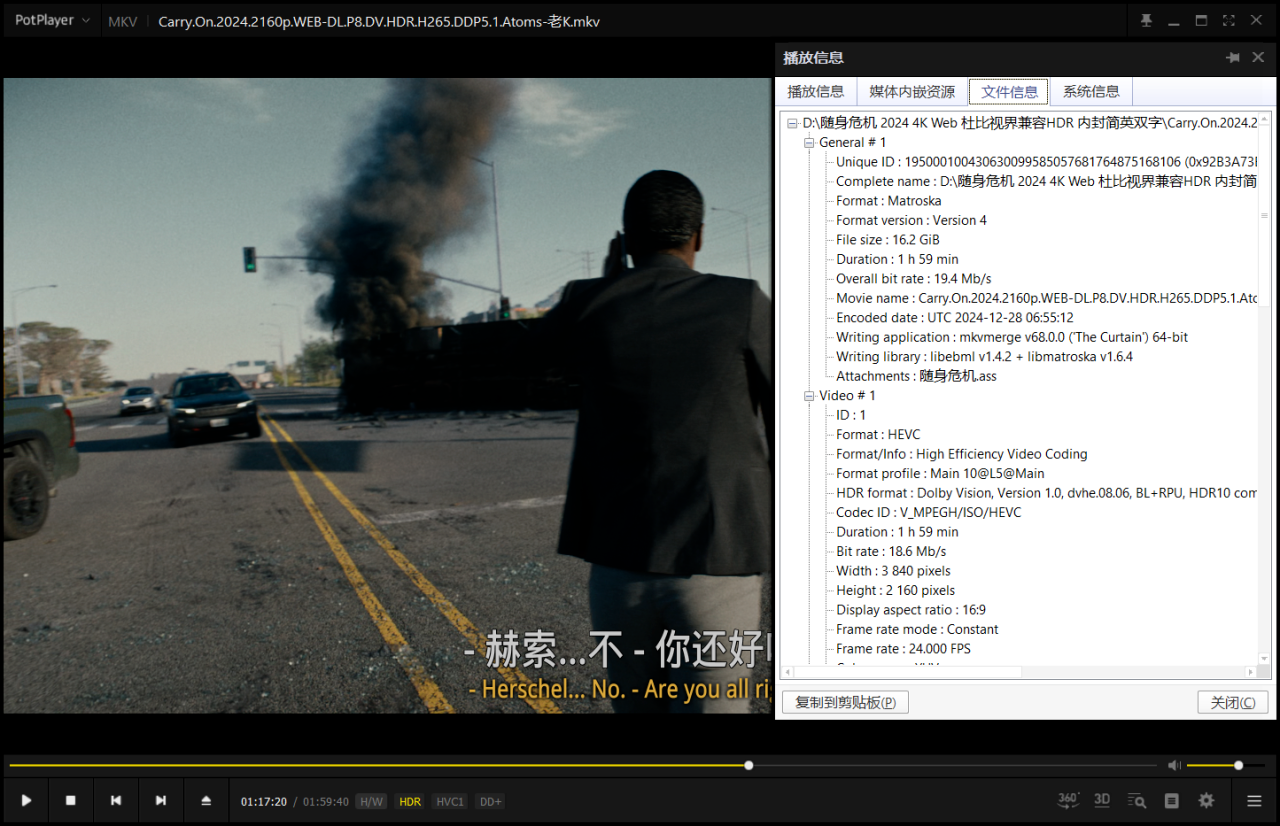Toggle the HDR indicator
Viewport: 1280px width, 826px height.
(410, 802)
